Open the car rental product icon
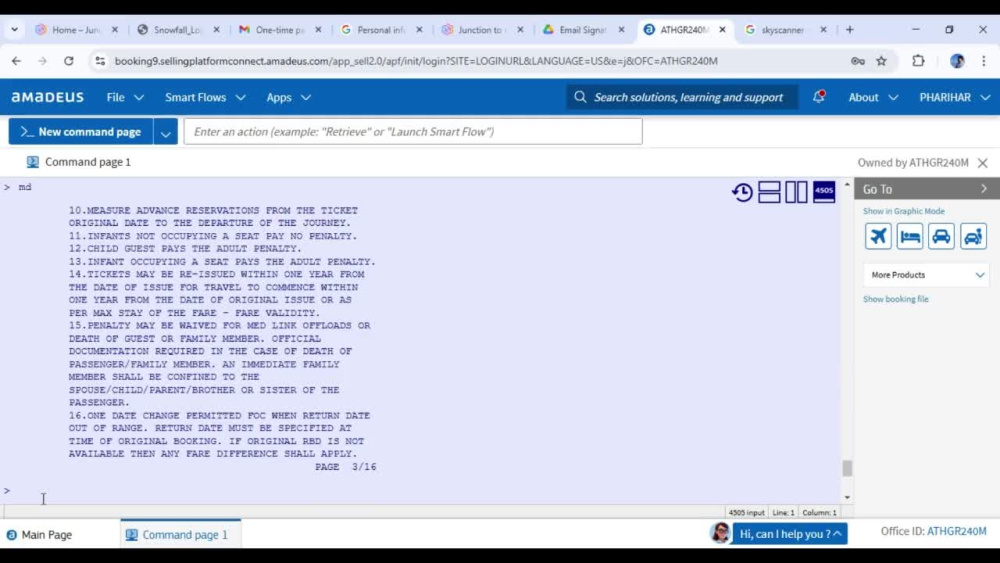 click(941, 237)
